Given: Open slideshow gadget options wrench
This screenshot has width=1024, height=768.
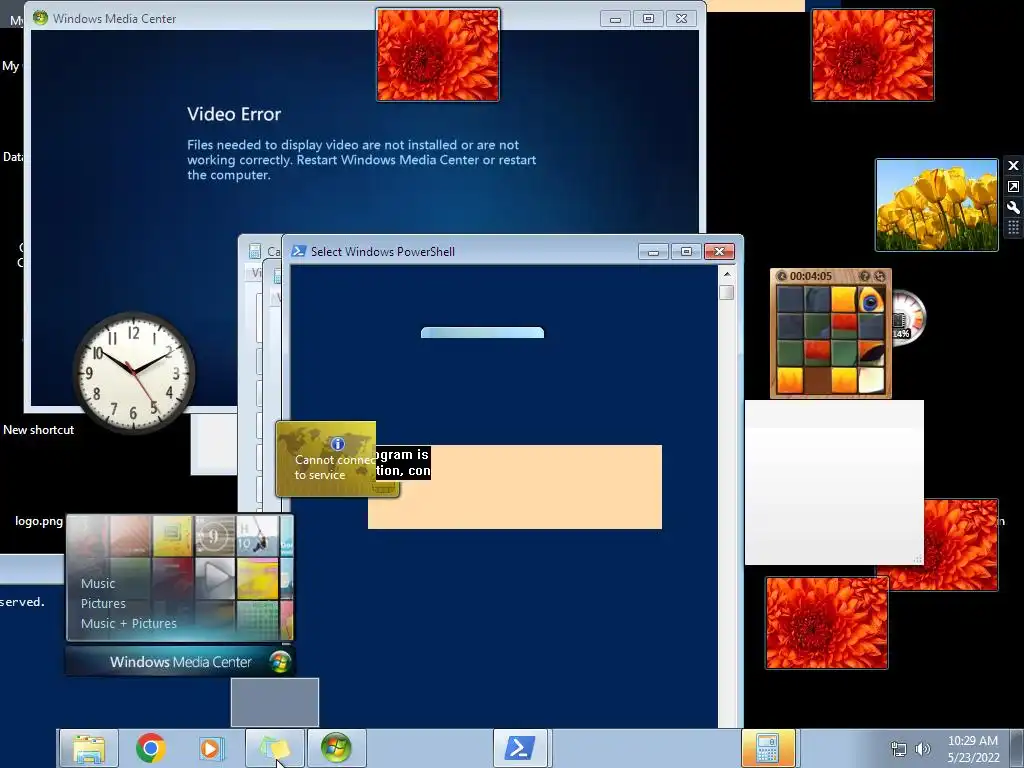Looking at the screenshot, I should [x=1013, y=208].
